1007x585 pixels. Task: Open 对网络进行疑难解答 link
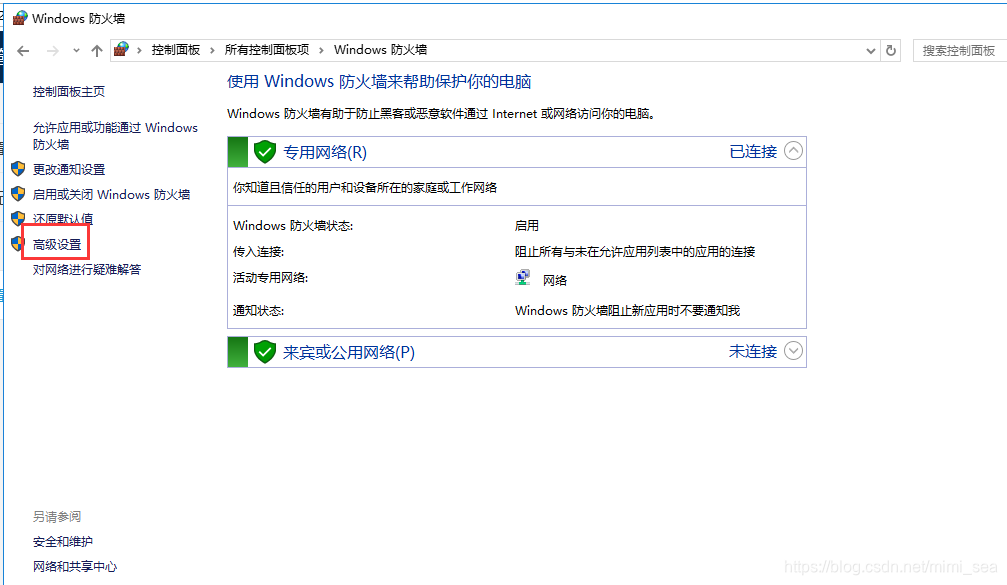(87, 270)
